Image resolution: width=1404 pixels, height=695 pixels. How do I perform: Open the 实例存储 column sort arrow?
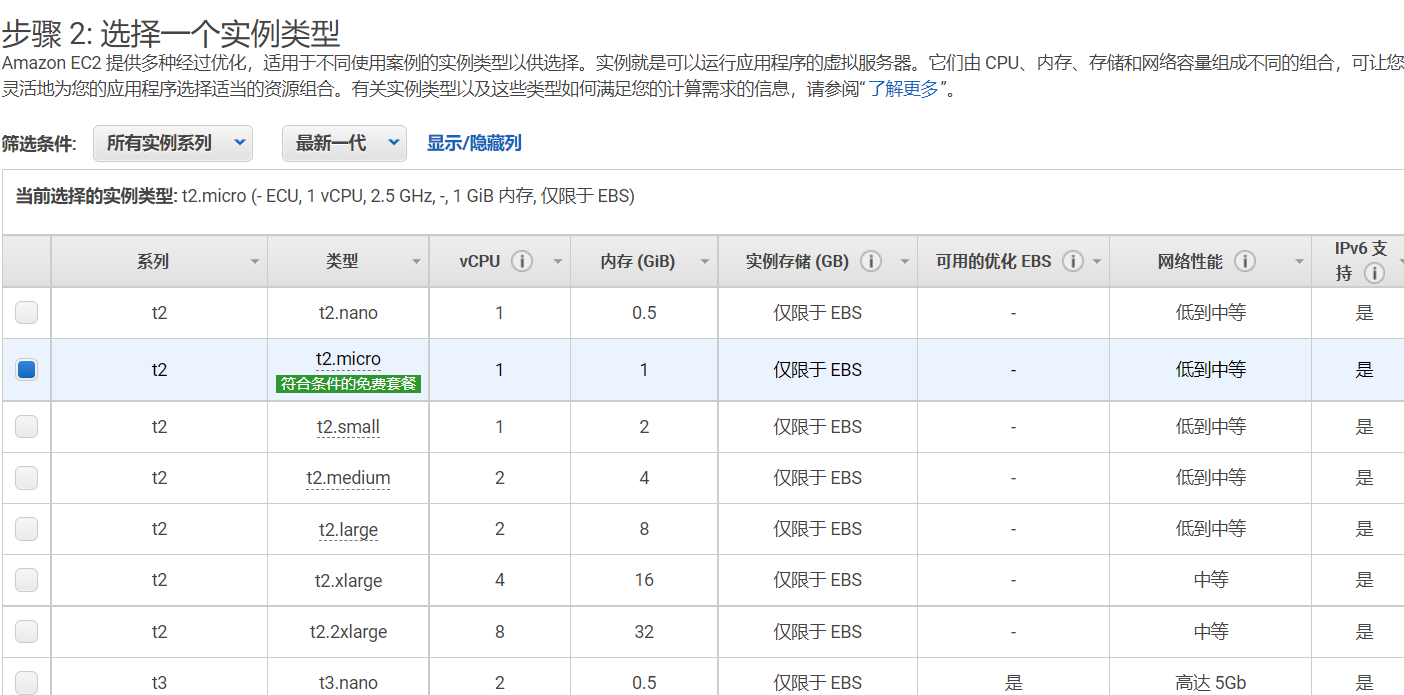point(904,262)
